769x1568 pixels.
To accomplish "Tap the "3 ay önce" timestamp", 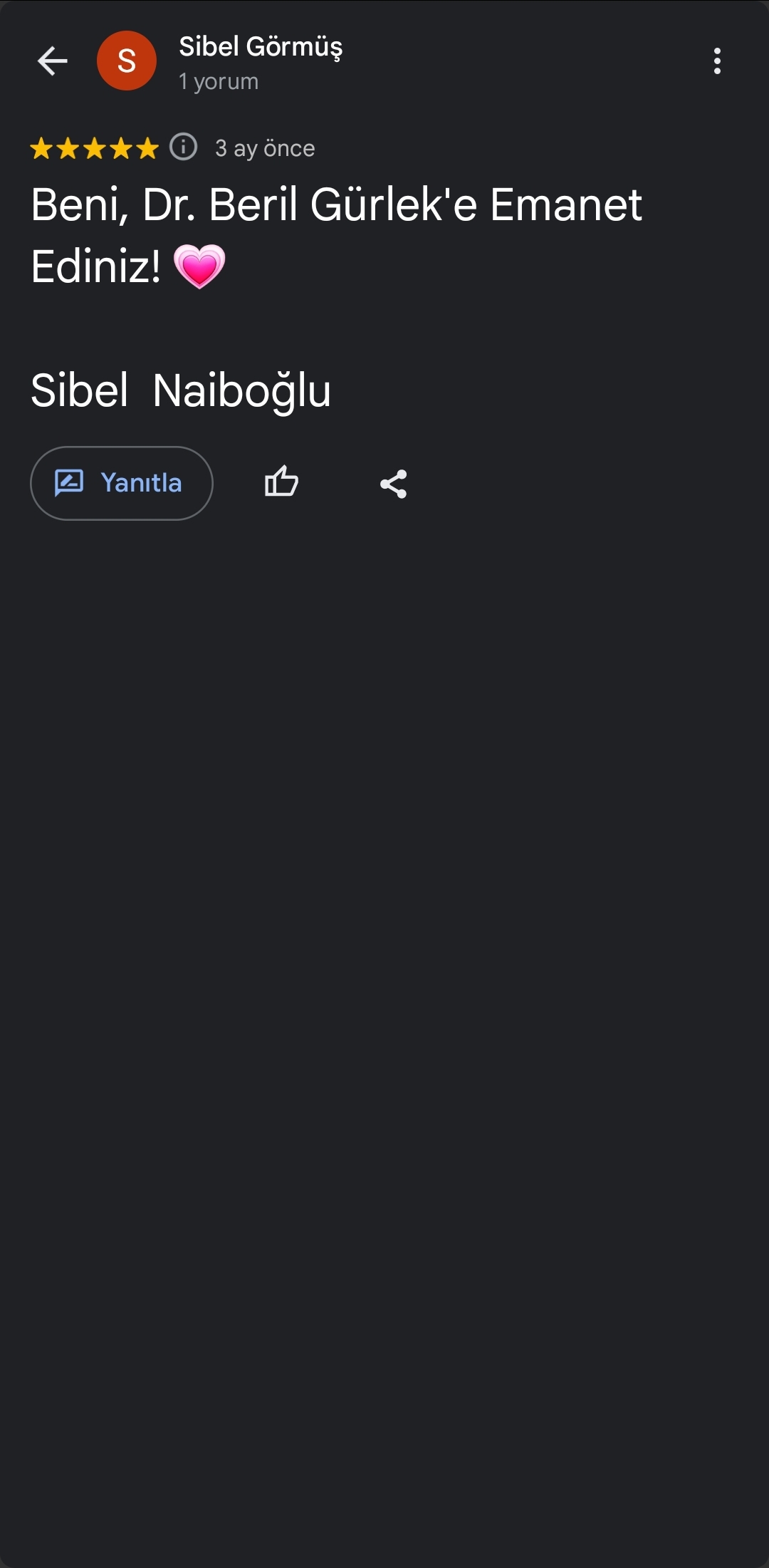I will click(265, 148).
